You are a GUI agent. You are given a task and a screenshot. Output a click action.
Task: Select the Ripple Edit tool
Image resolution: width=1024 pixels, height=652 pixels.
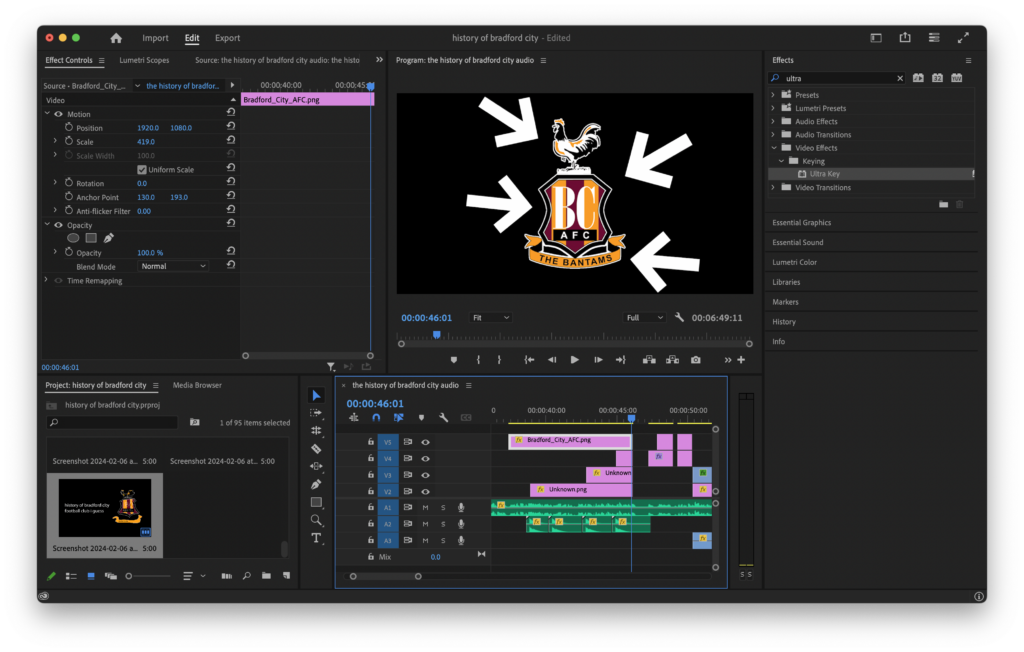[316, 431]
